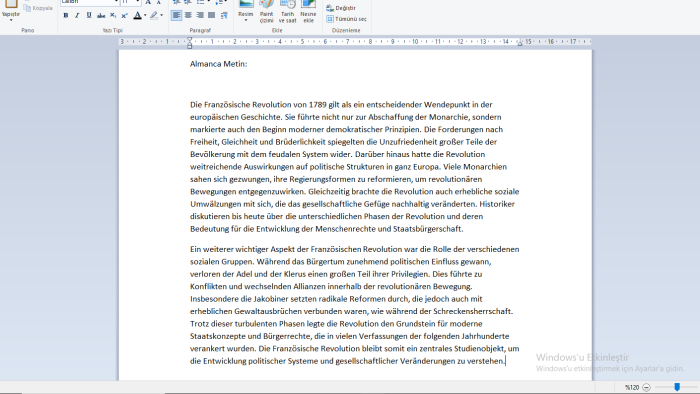Screen dimensions: 700x394
Task: Click the Kopyala copy button
Action: point(38,8)
